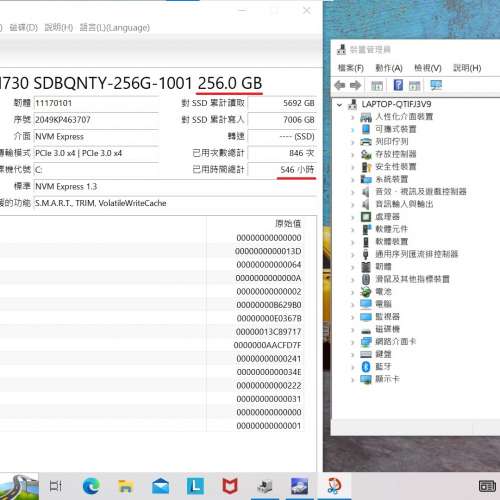Screen dimensions: 500x500
Task: Expand 系統裝置 tree node chevron
Action: pos(352,179)
